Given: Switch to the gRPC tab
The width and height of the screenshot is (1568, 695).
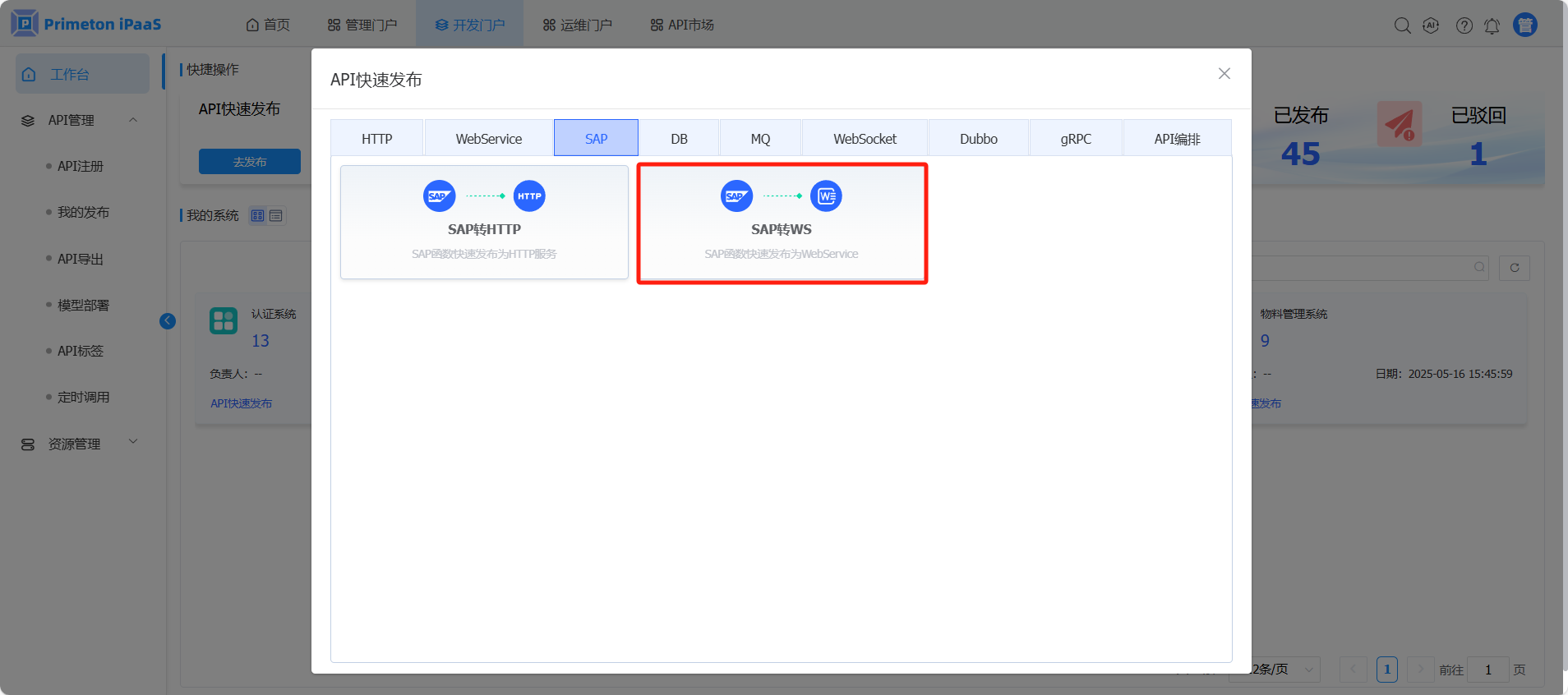Looking at the screenshot, I should (1075, 139).
